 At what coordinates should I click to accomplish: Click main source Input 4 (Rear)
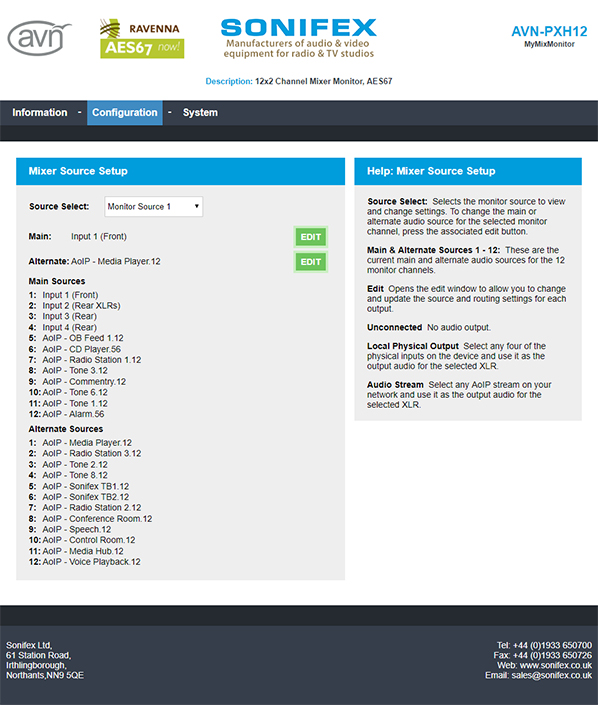[x=70, y=327]
